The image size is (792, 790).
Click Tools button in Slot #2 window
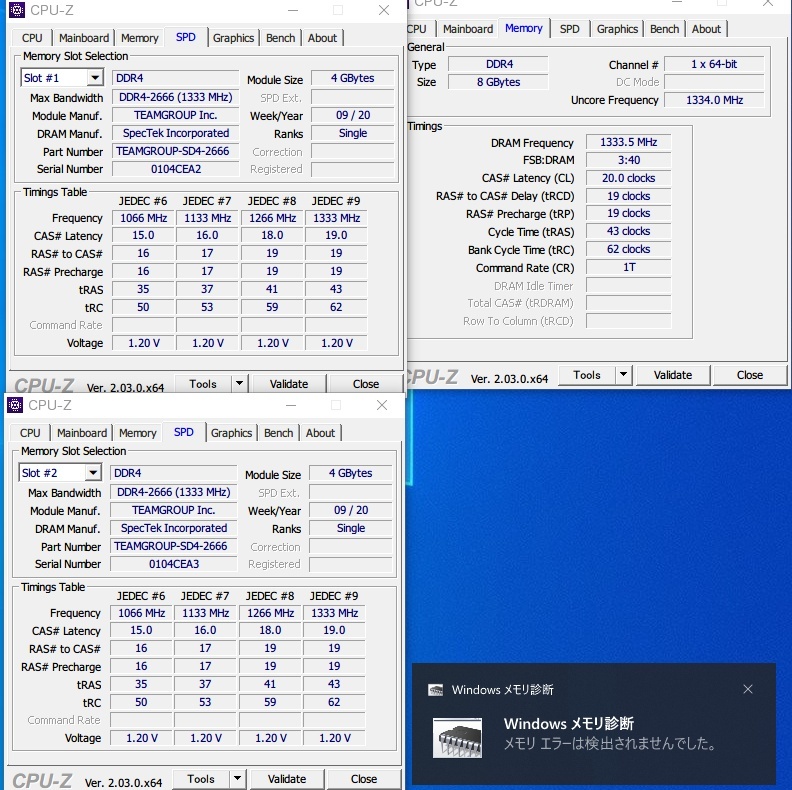(x=201, y=778)
